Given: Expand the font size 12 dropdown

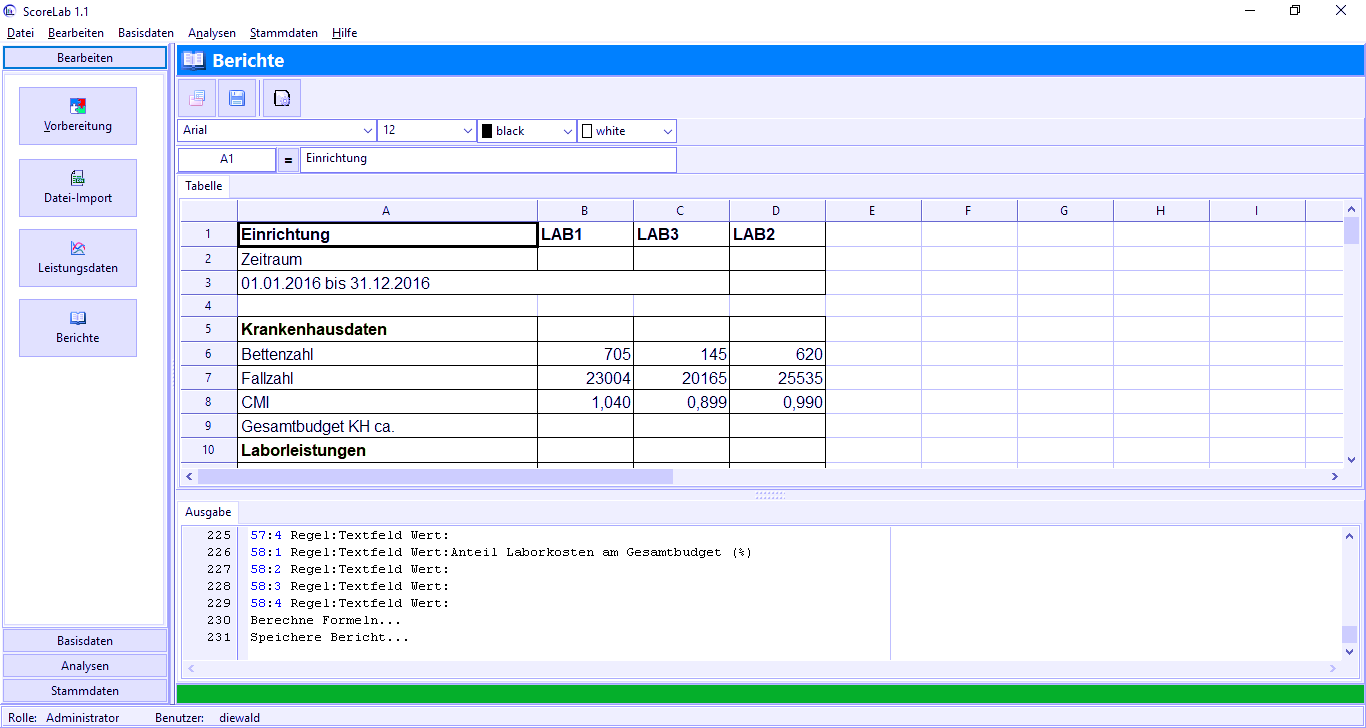Looking at the screenshot, I should pyautogui.click(x=467, y=130).
